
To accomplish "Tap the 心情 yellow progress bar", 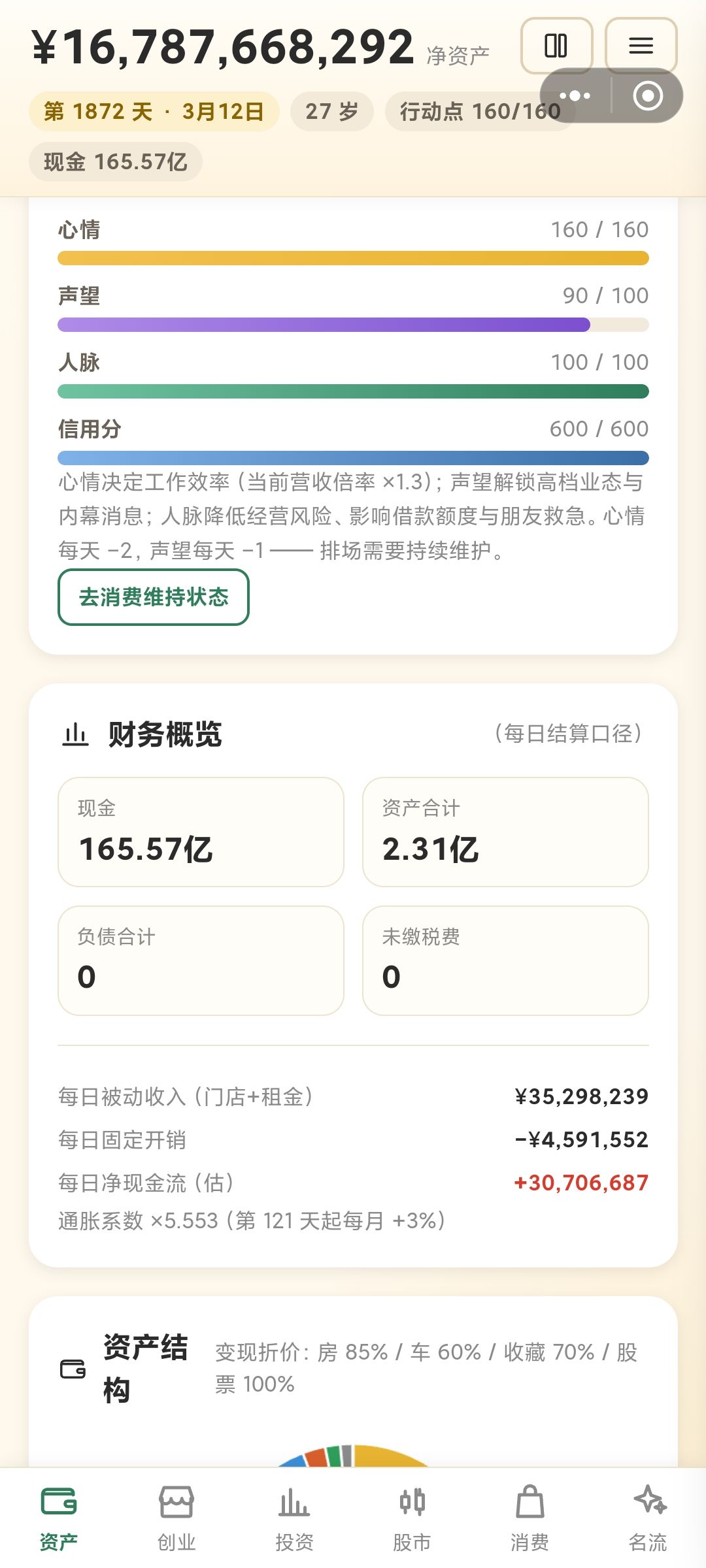I will (x=353, y=258).
